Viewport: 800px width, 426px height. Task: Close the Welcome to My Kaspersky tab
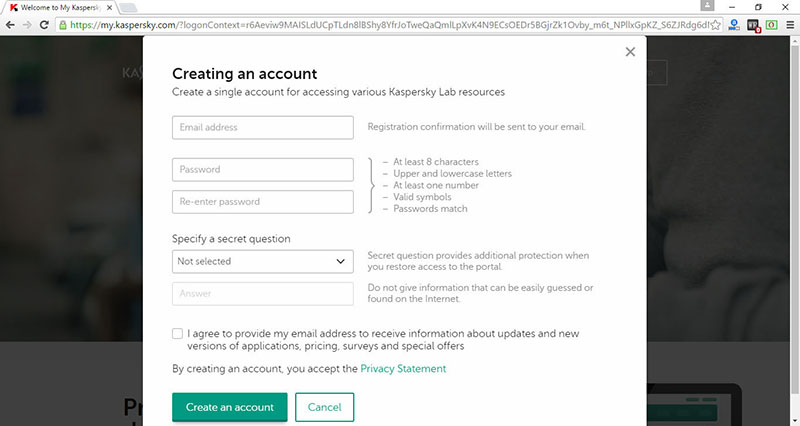coord(109,8)
